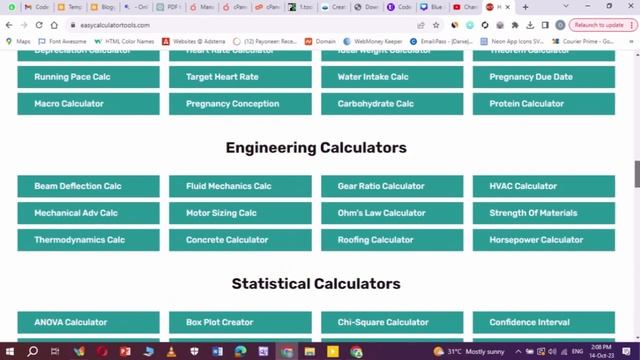The width and height of the screenshot is (640, 360).
Task: Open the Fluid Mechanics Calc
Action: (x=240, y=186)
